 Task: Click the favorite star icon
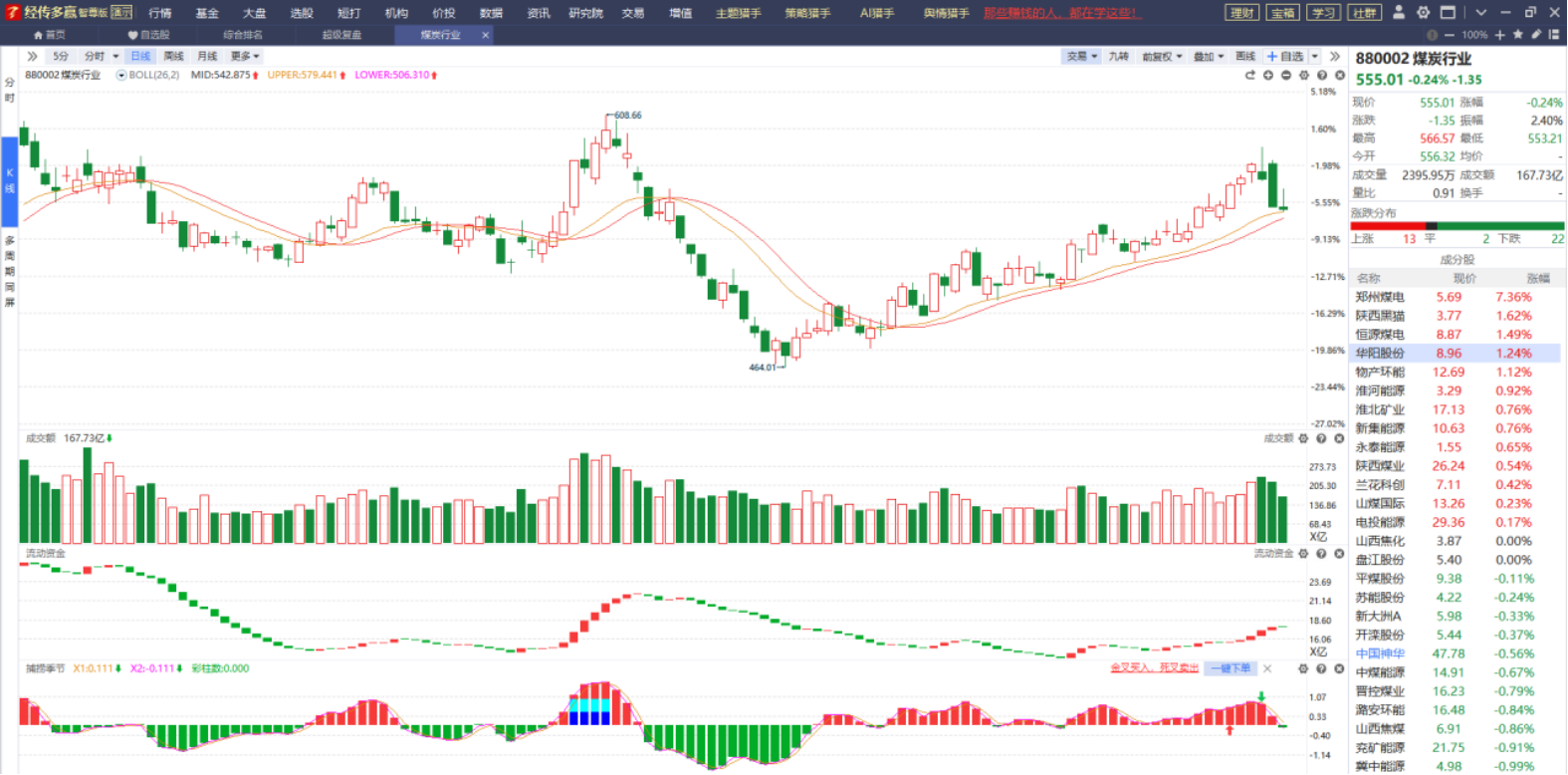[1518, 35]
